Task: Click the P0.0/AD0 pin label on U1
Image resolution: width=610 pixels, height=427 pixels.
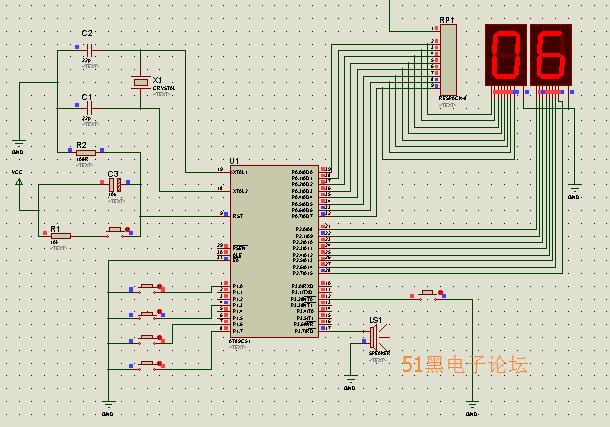Action: [x=302, y=172]
